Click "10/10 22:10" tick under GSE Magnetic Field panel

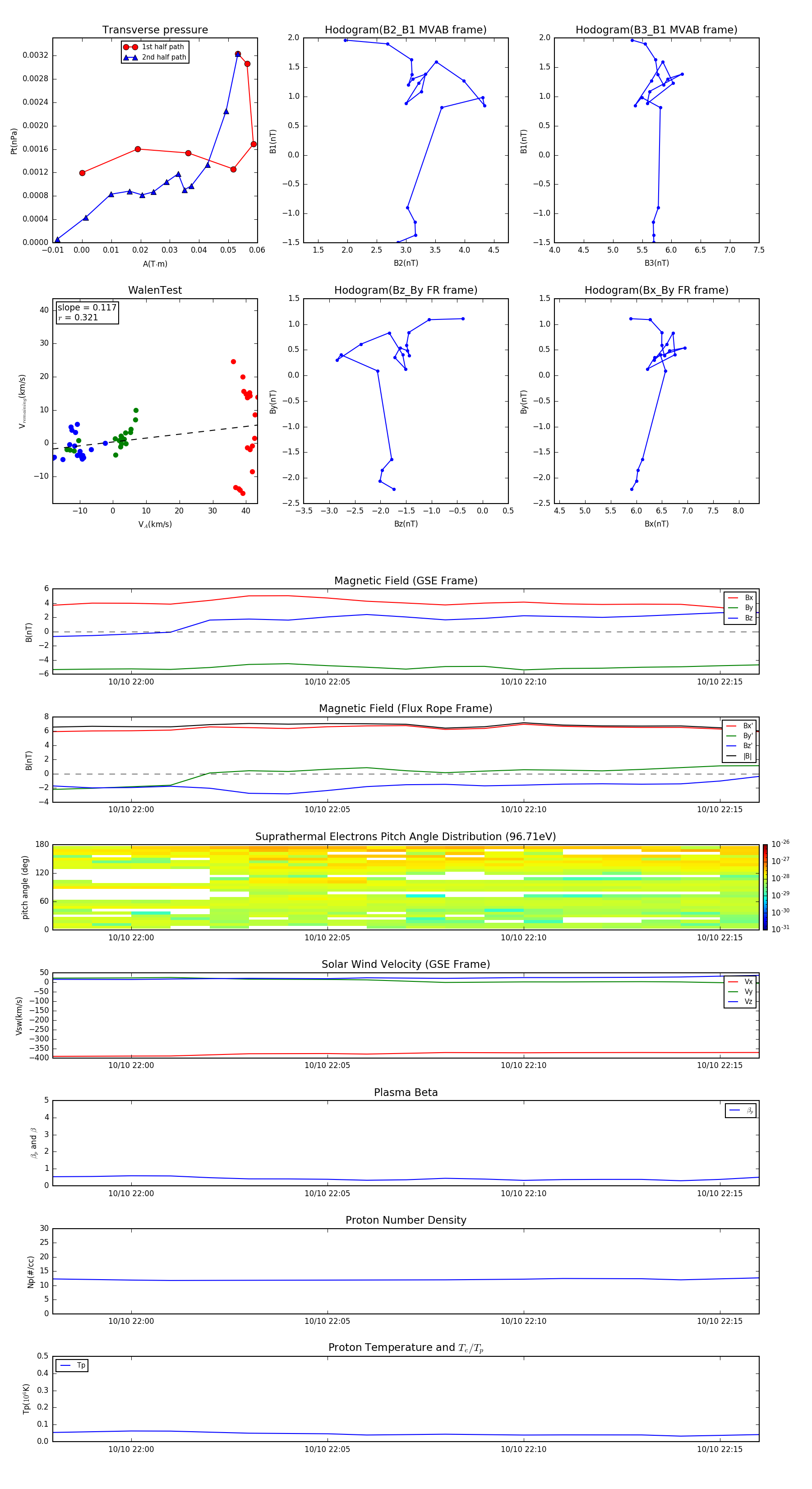pyautogui.click(x=524, y=682)
